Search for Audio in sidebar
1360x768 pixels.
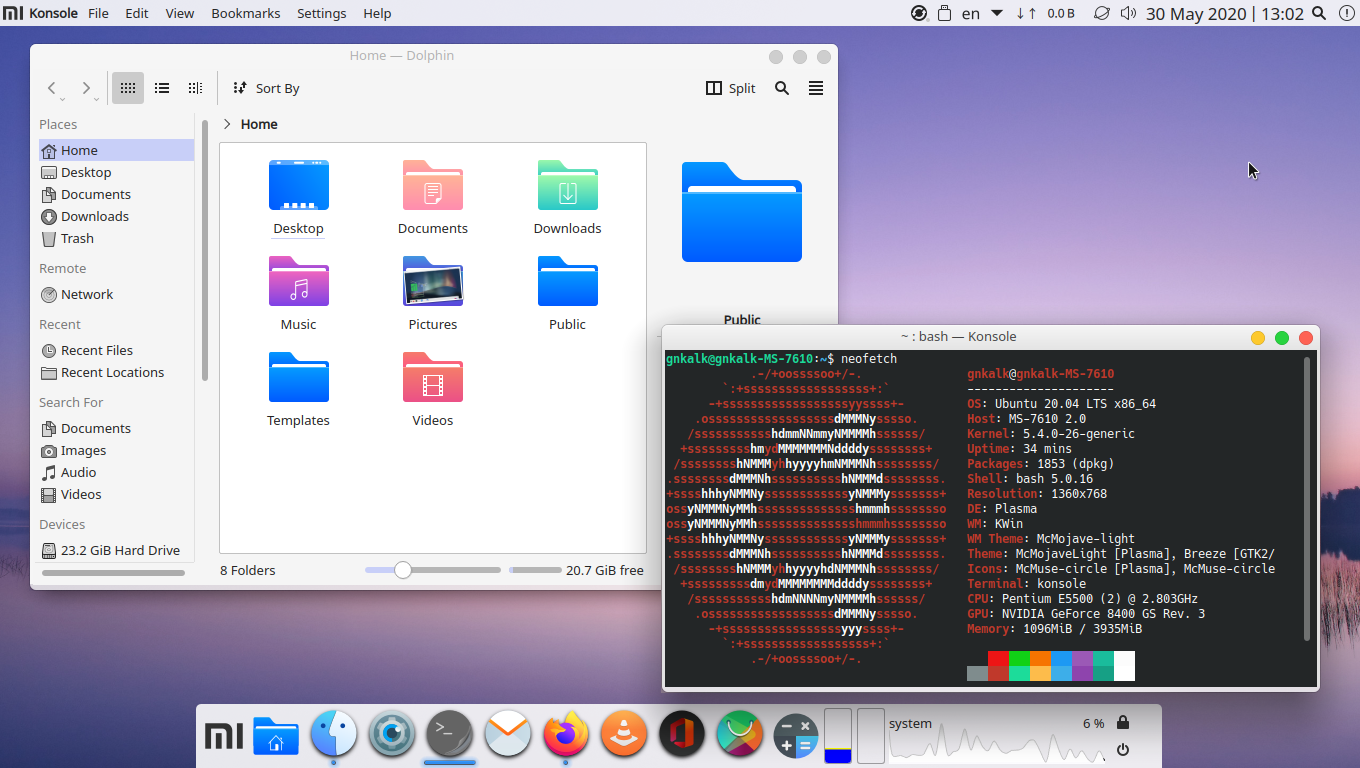[116, 472]
